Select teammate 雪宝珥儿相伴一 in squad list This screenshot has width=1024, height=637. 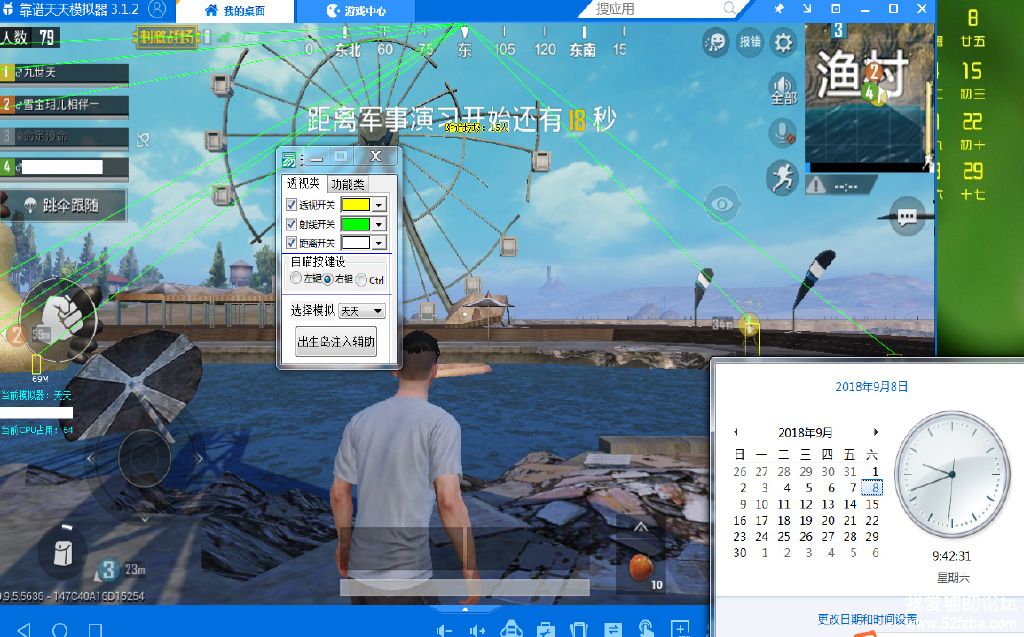coord(65,105)
